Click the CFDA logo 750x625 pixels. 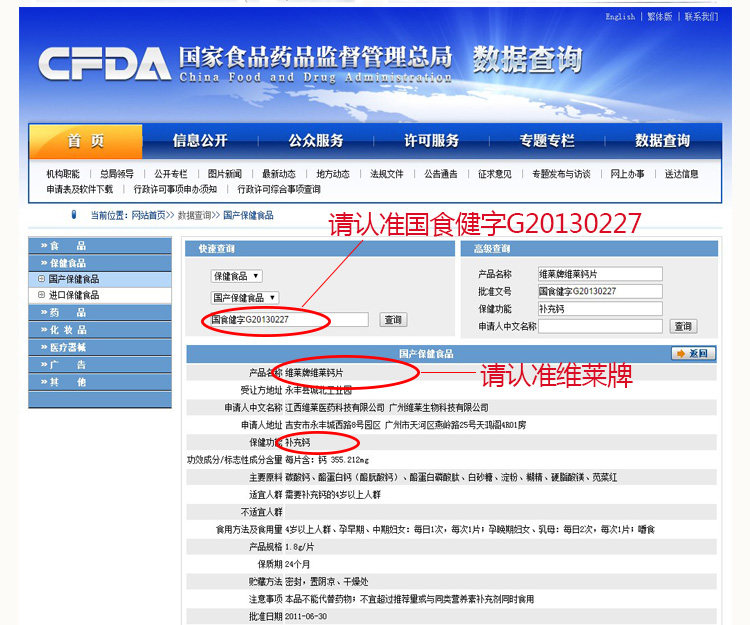click(104, 64)
